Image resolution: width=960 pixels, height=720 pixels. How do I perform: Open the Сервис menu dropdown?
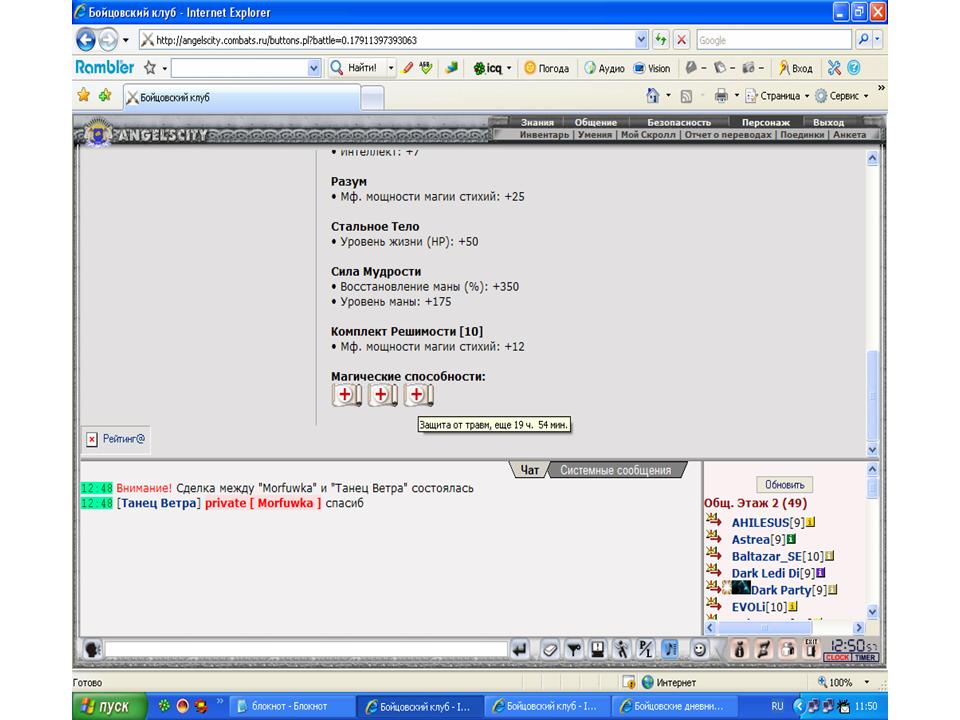point(842,96)
